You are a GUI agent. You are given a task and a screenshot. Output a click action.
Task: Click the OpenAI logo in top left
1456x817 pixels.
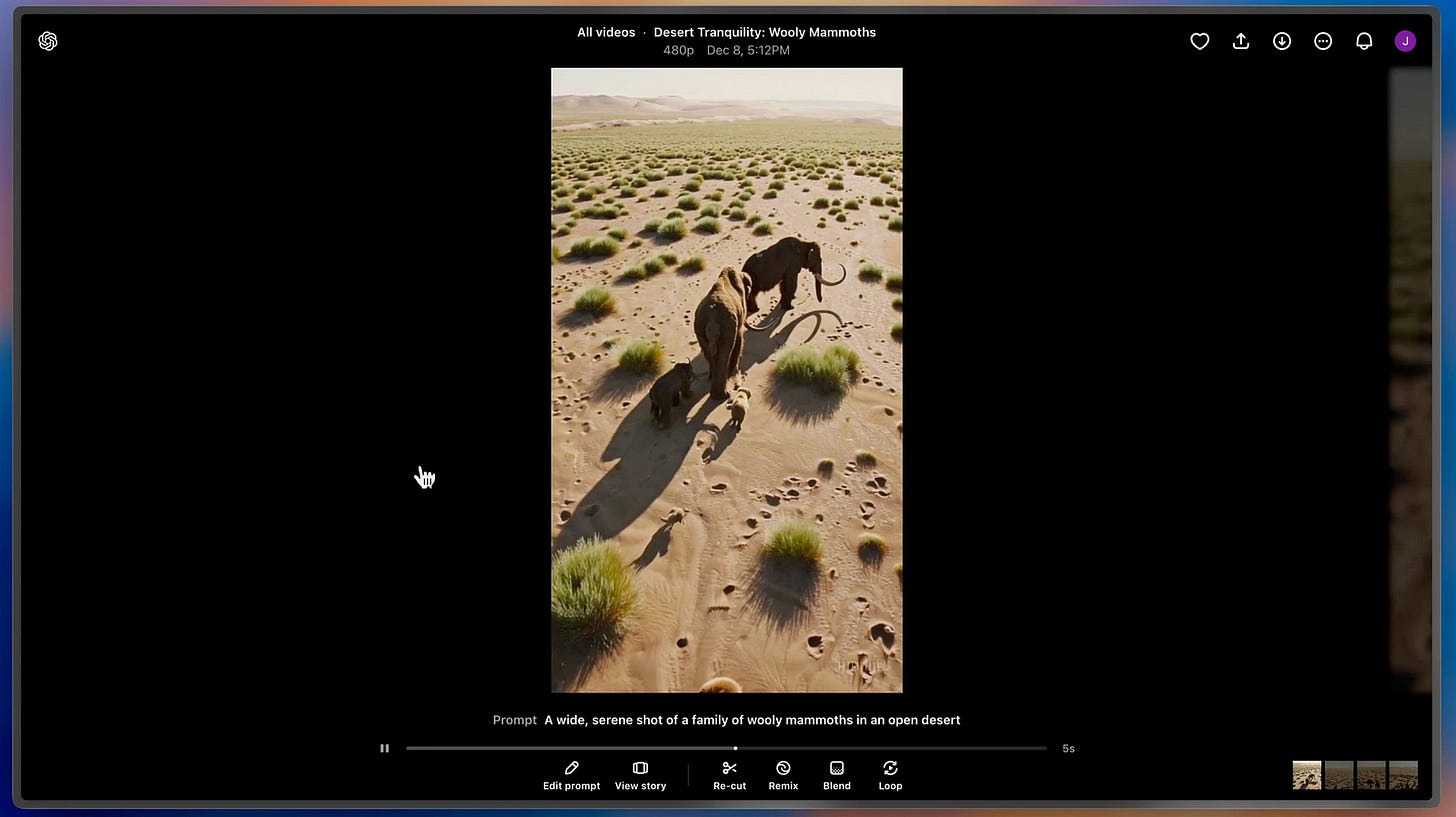[47, 41]
